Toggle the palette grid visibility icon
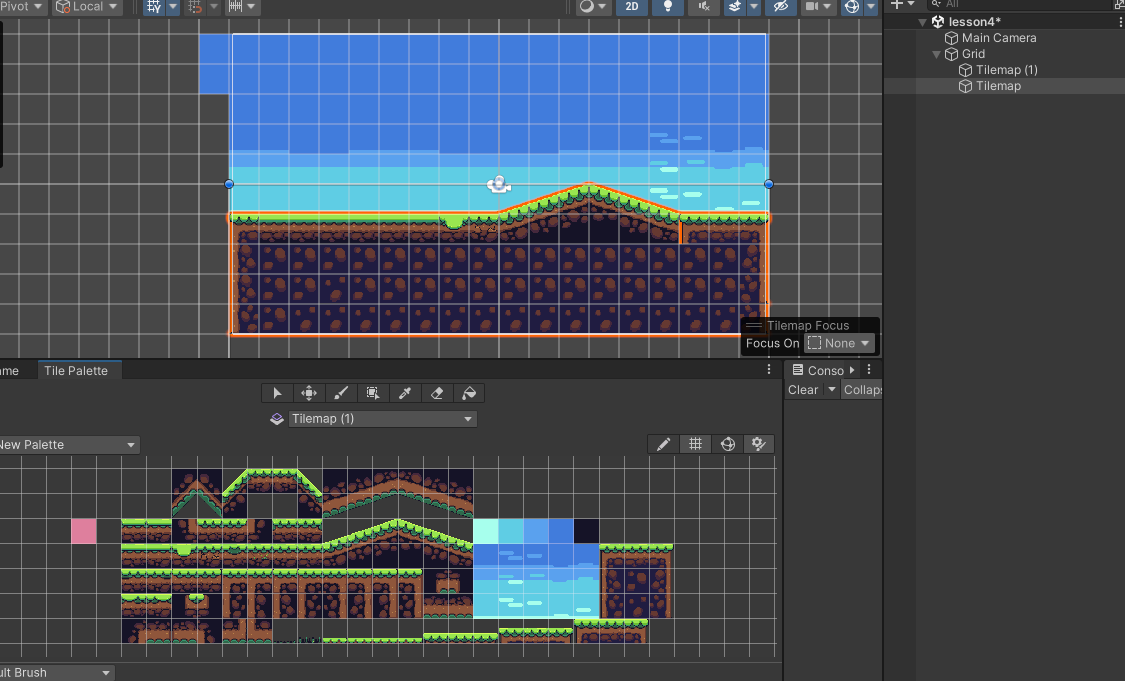The height and width of the screenshot is (681, 1125). click(695, 443)
